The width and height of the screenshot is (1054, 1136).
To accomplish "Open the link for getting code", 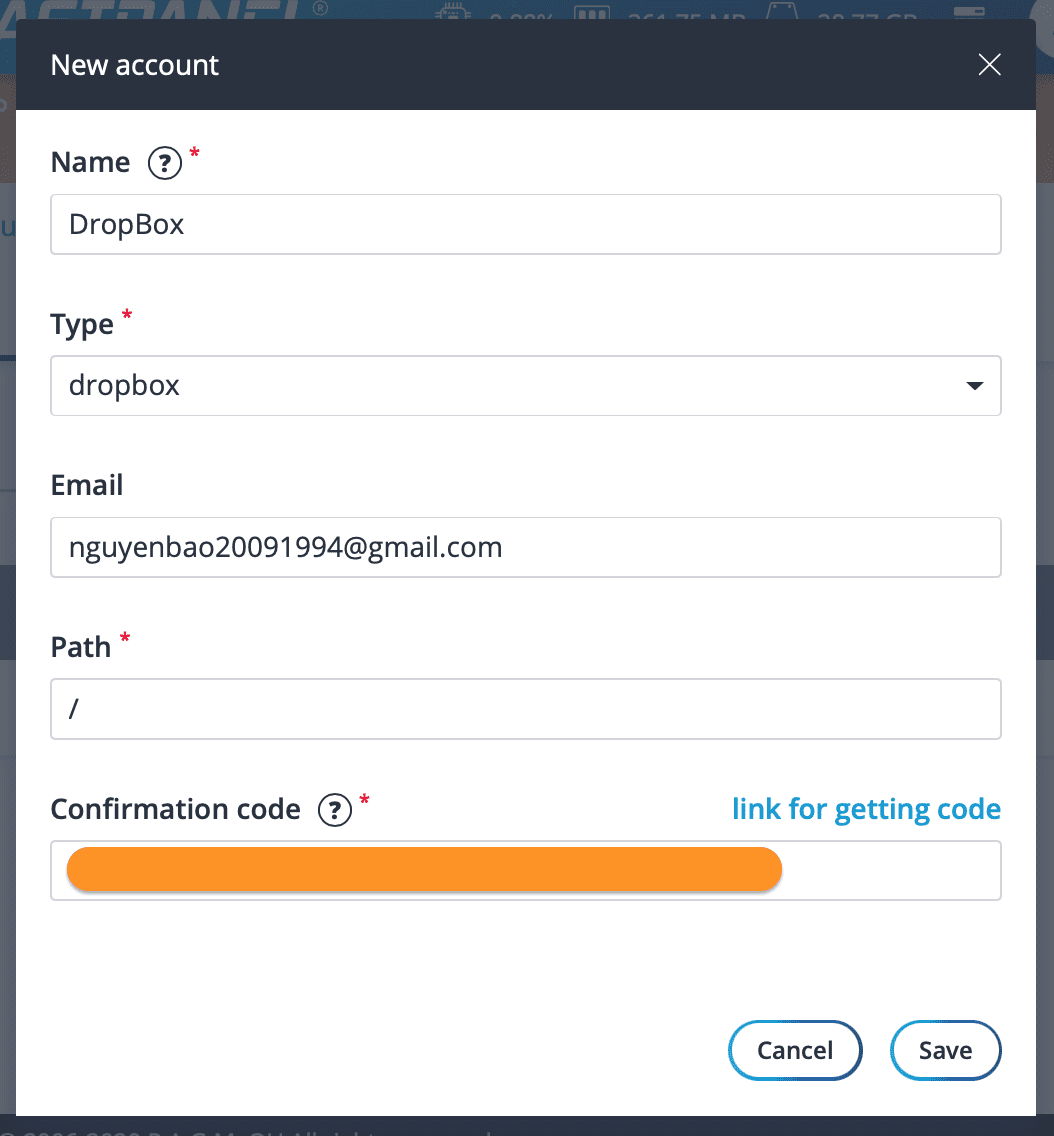I will coord(866,809).
